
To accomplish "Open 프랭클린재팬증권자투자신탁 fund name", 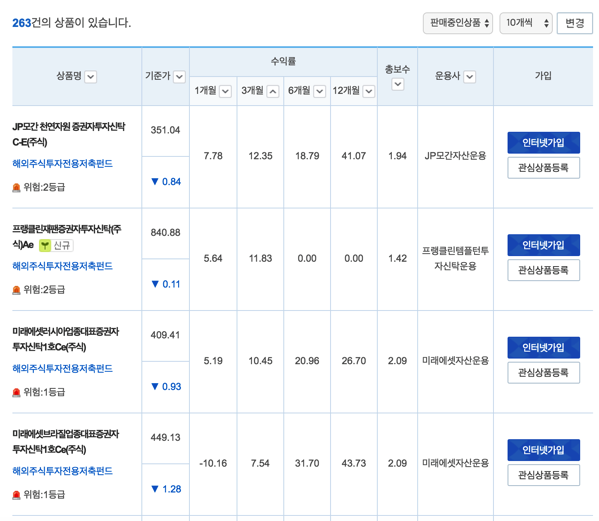I will tap(67, 236).
